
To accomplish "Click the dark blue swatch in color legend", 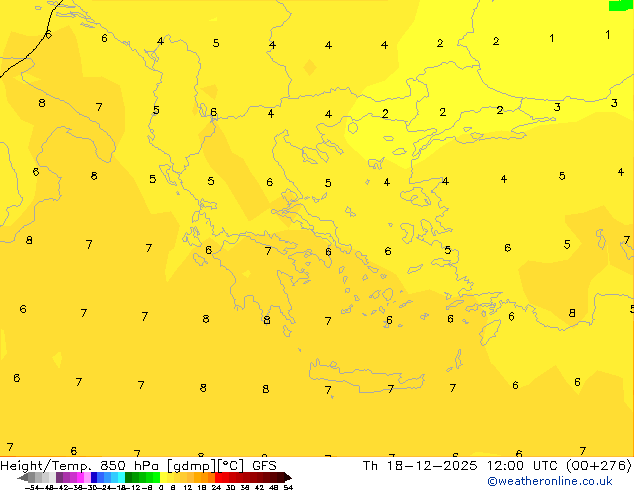I will tap(94, 477).
